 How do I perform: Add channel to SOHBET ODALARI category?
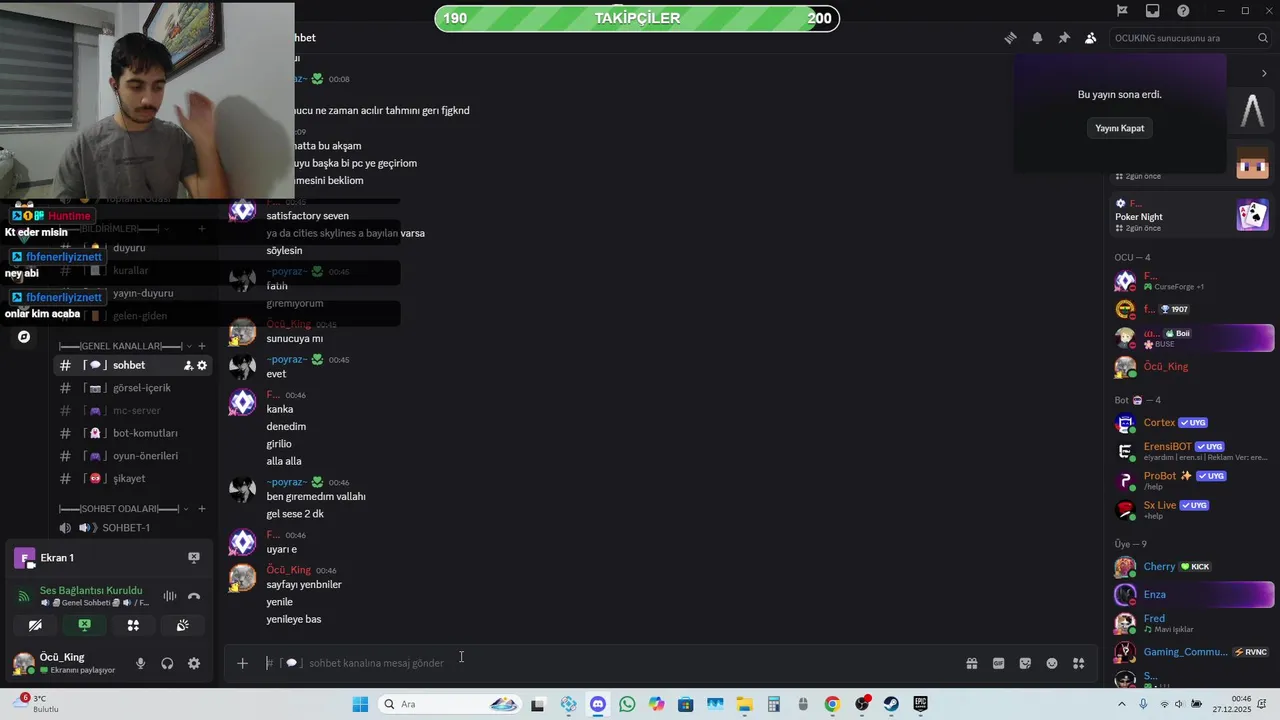[201, 509]
